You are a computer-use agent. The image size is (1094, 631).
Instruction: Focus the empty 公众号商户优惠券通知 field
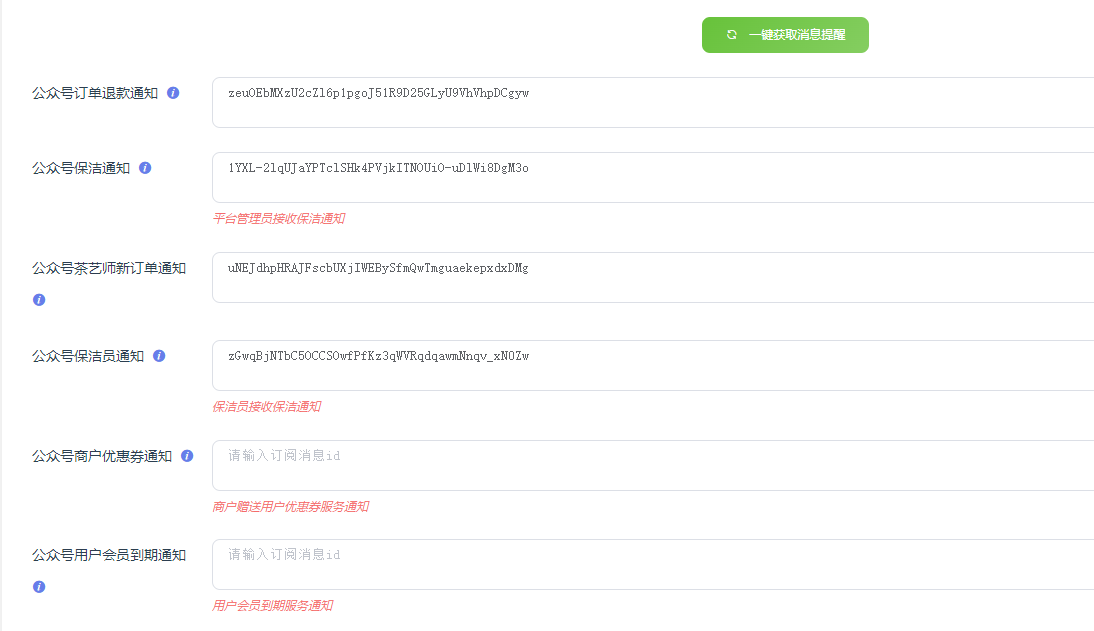pos(652,466)
